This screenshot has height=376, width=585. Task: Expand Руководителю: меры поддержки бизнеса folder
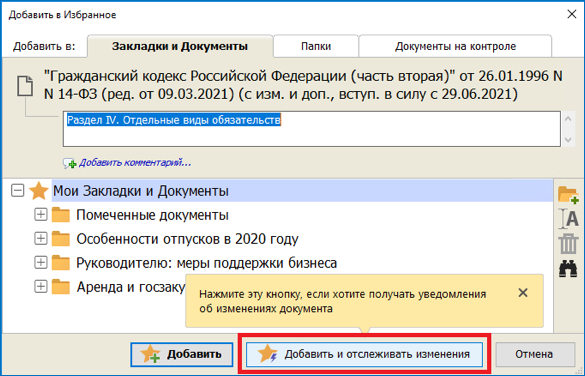[41, 262]
